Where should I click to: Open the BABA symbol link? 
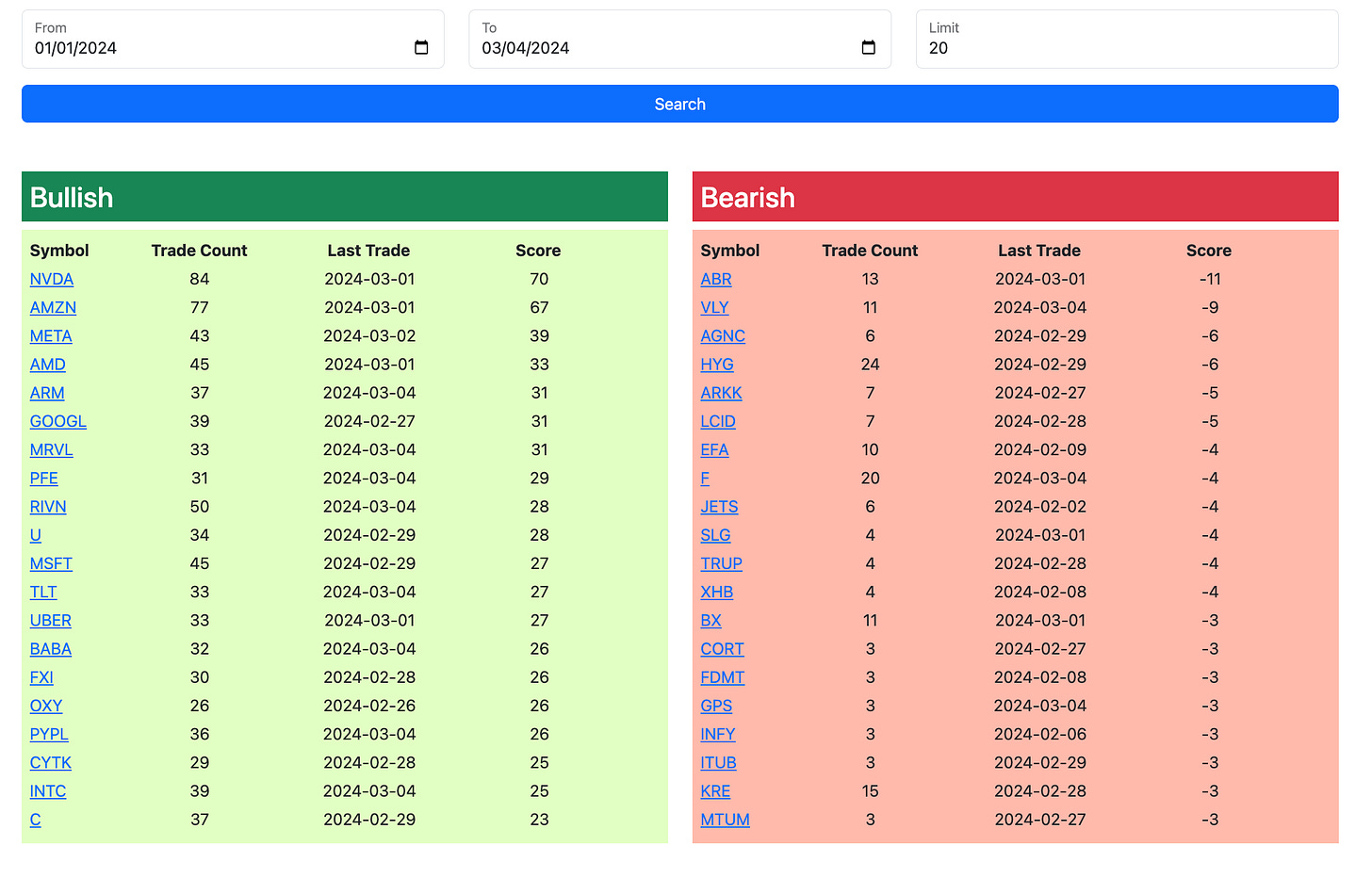point(51,649)
